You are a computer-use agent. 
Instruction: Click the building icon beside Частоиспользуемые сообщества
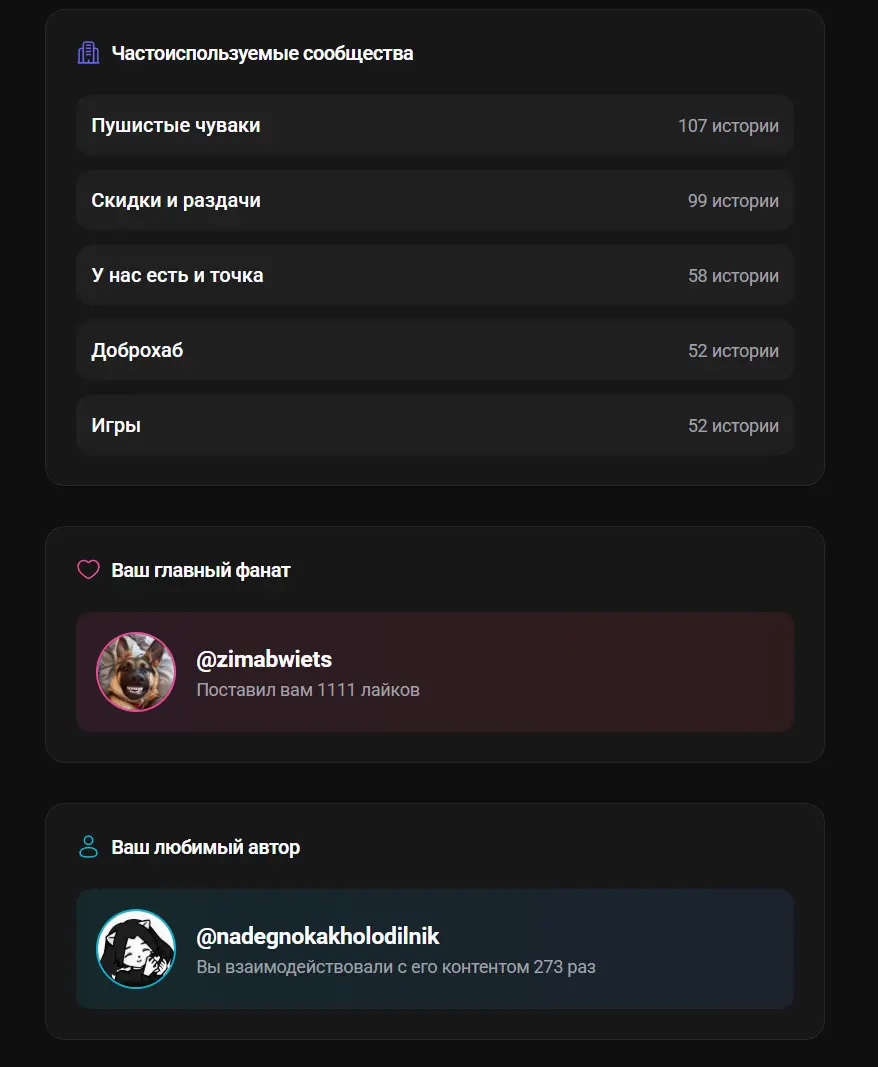tap(89, 53)
